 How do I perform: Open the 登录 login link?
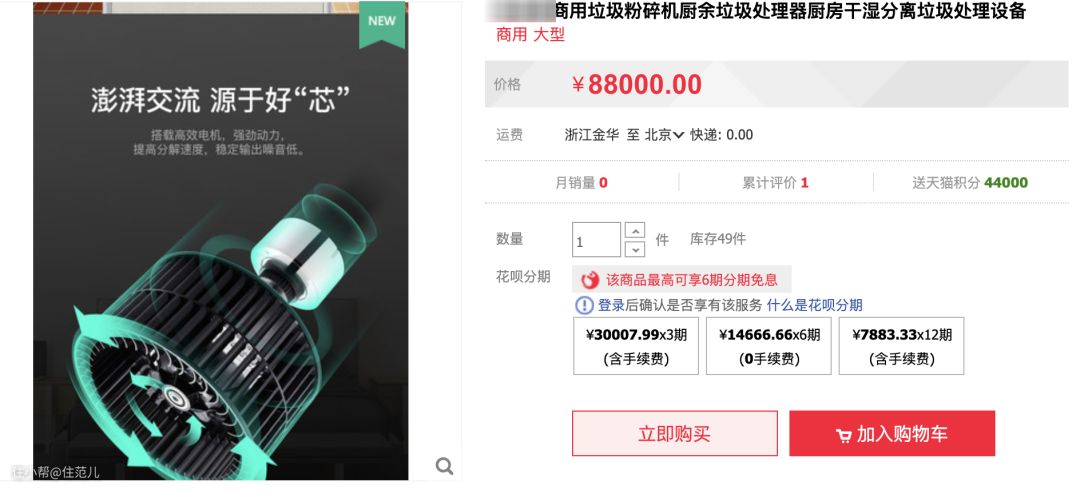pos(610,305)
